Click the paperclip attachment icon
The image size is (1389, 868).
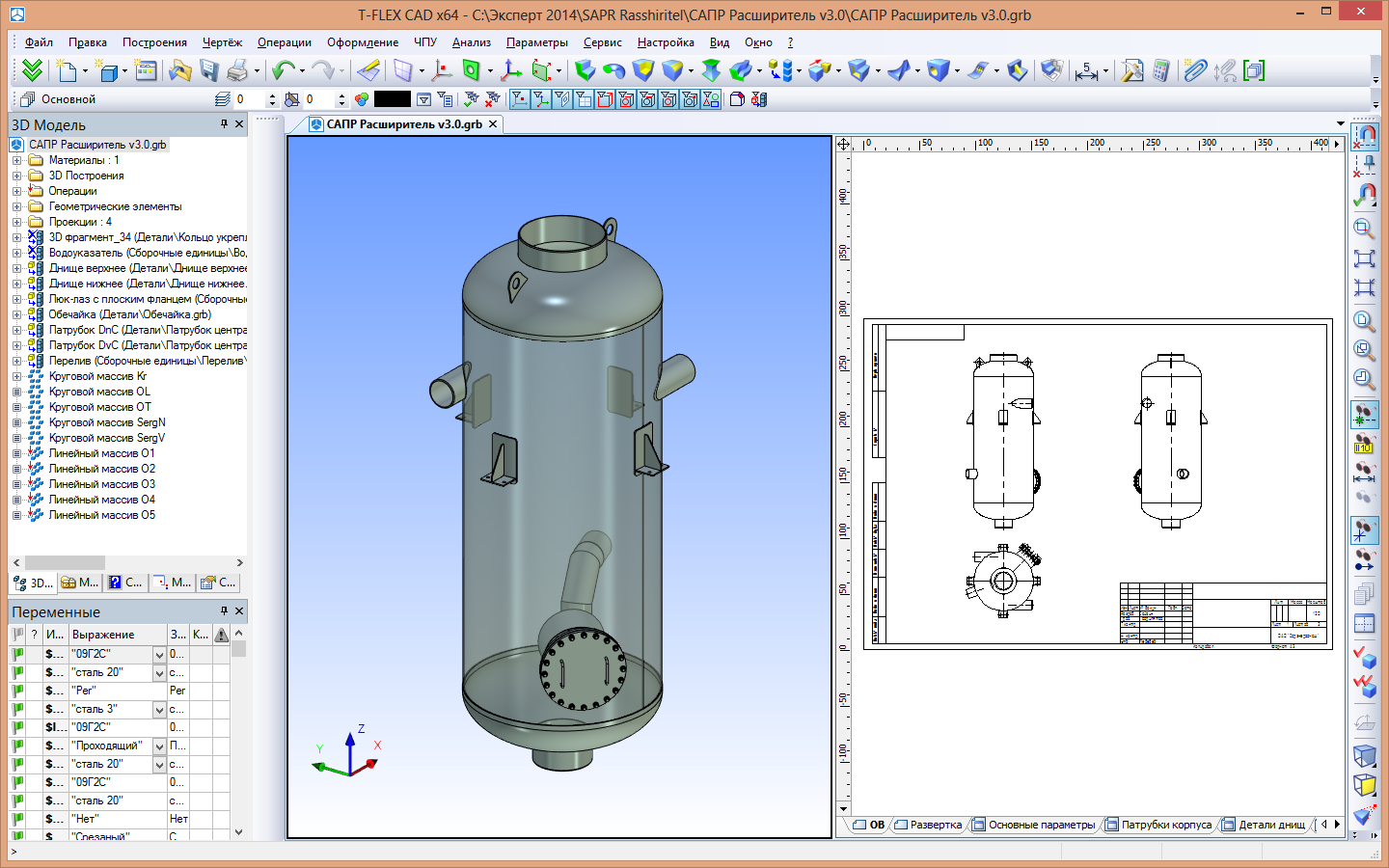coord(1195,70)
